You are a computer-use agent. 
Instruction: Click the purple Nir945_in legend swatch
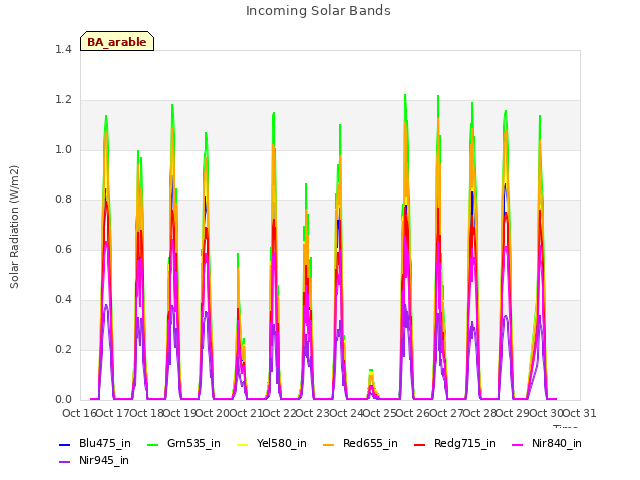64,462
